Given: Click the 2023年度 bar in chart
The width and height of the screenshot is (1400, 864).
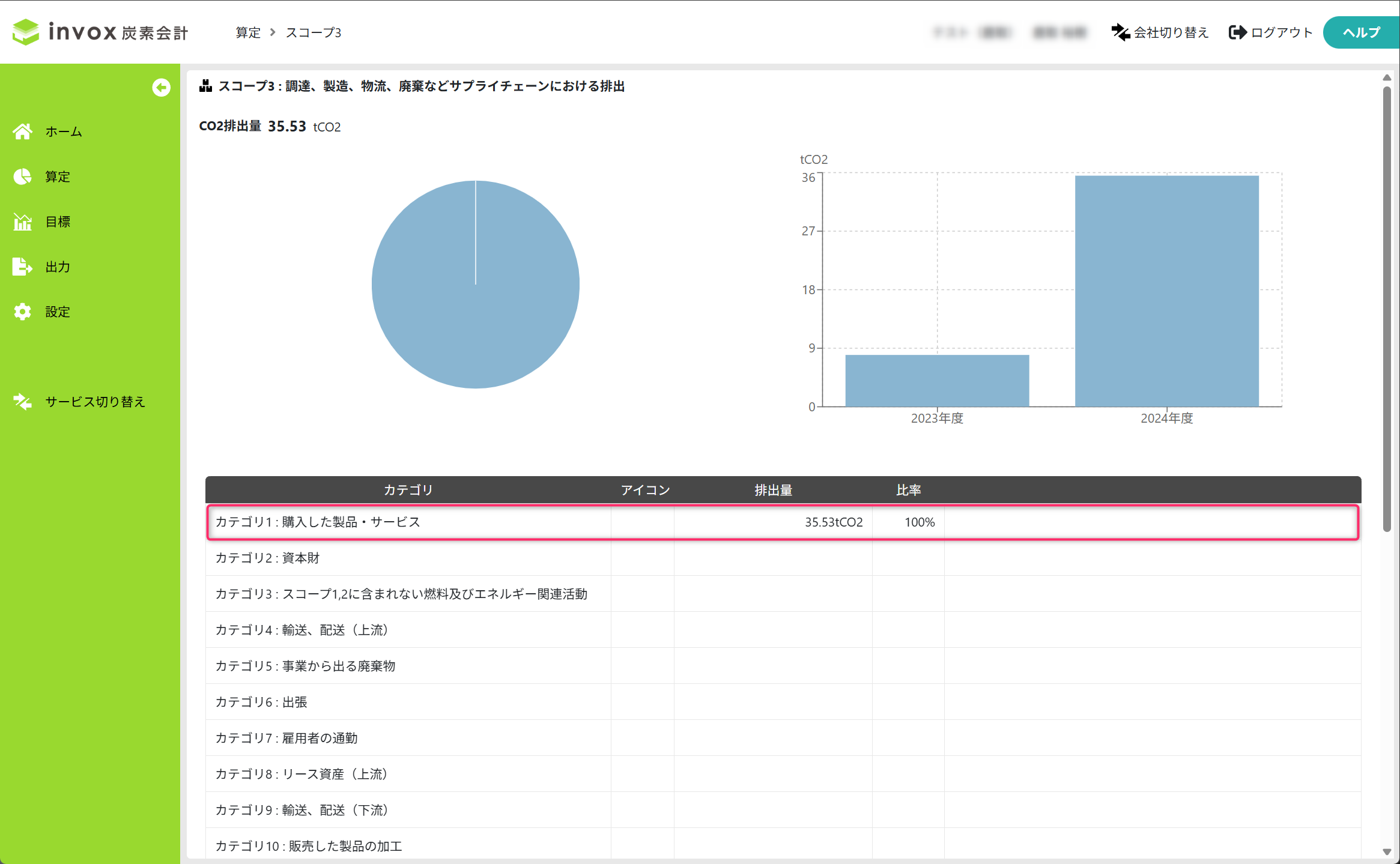Looking at the screenshot, I should click(937, 381).
